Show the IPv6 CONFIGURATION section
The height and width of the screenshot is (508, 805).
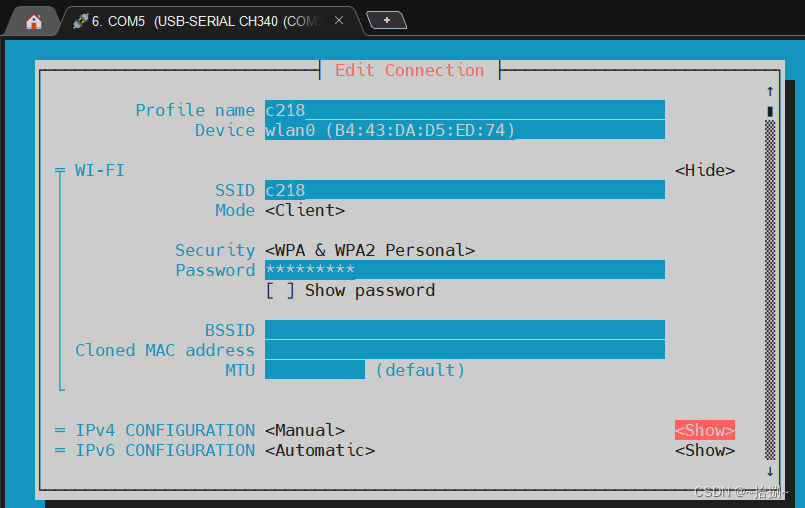(704, 450)
